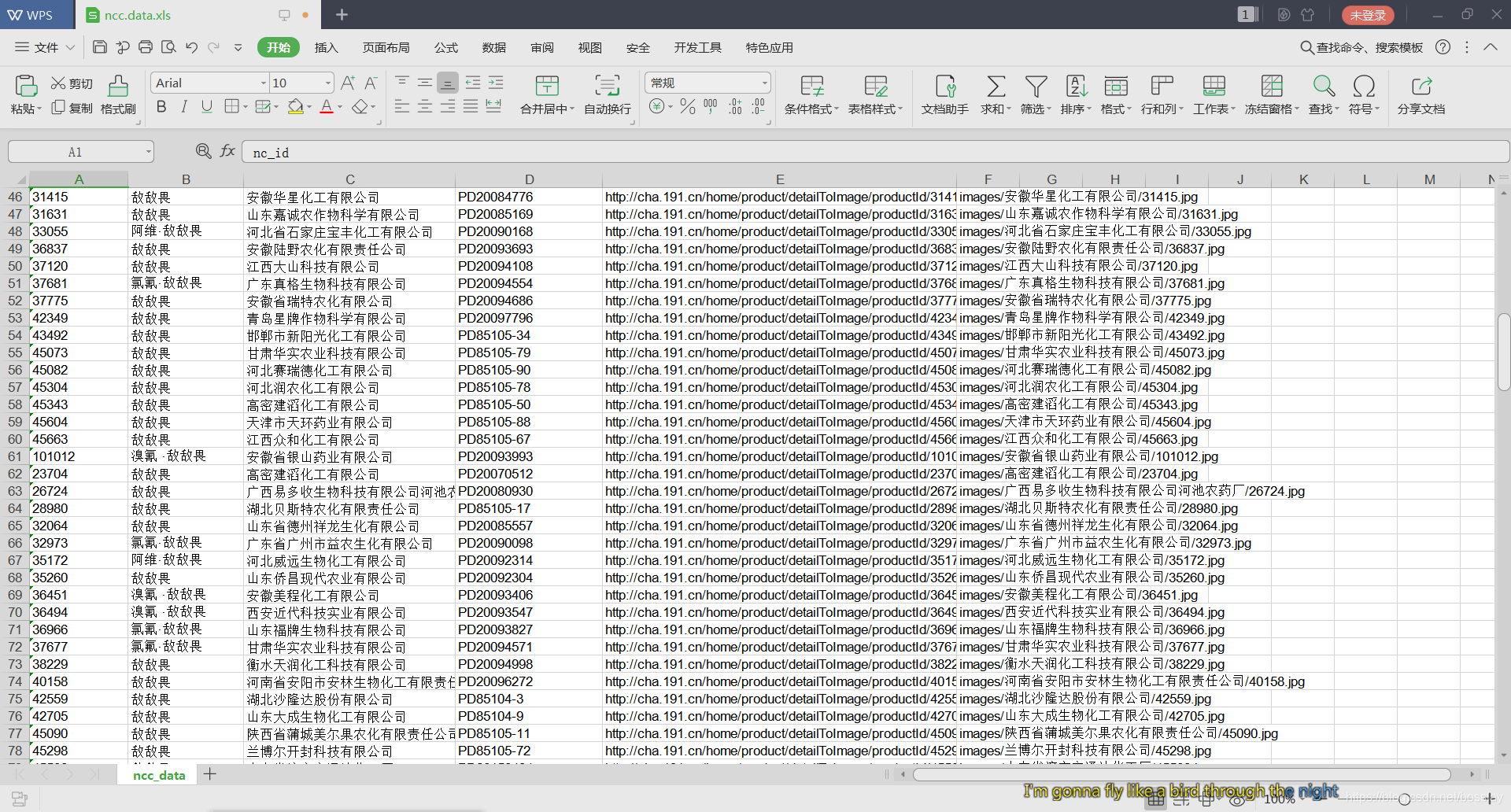Select the ncc_data sheet tab
The width and height of the screenshot is (1511, 812).
[x=159, y=775]
